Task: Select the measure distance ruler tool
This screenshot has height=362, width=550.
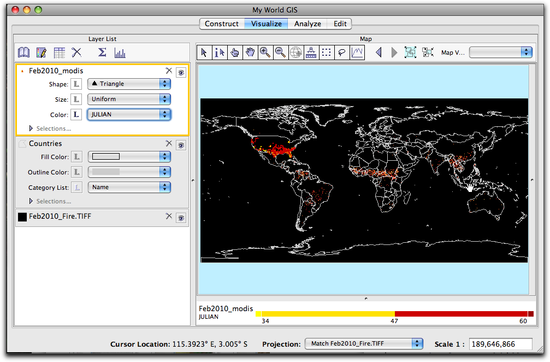Action: coord(311,53)
